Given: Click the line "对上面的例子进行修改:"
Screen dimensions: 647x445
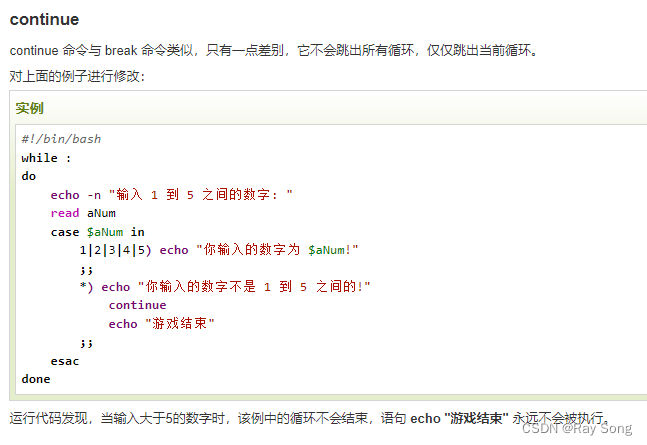Looking at the screenshot, I should tap(77, 76).
